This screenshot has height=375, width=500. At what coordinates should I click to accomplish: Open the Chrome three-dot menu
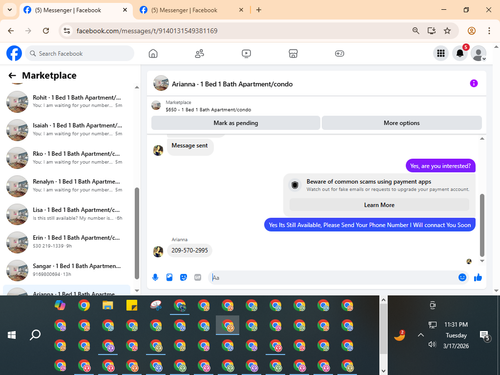tap(489, 31)
